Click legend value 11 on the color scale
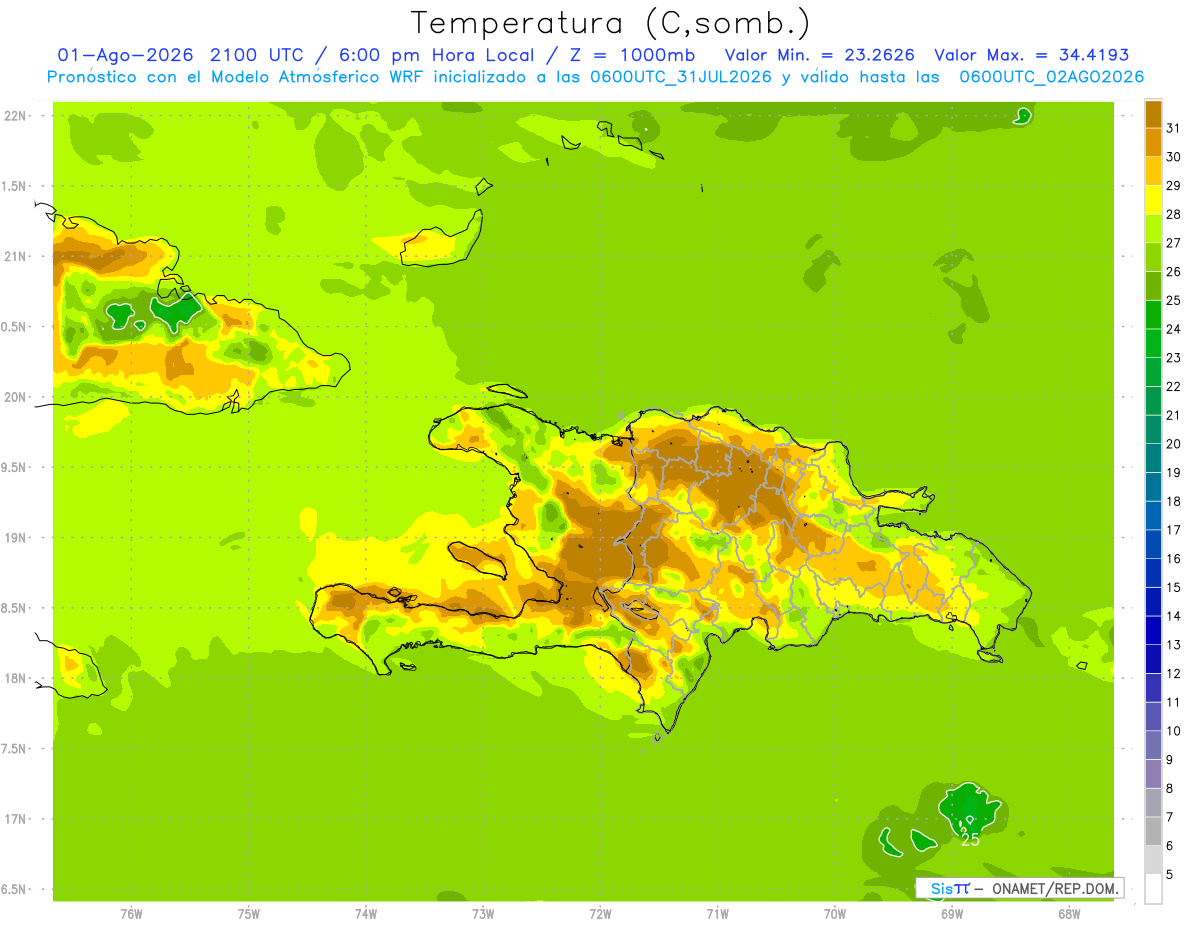Screen dimensions: 1200x927 click(x=1174, y=703)
